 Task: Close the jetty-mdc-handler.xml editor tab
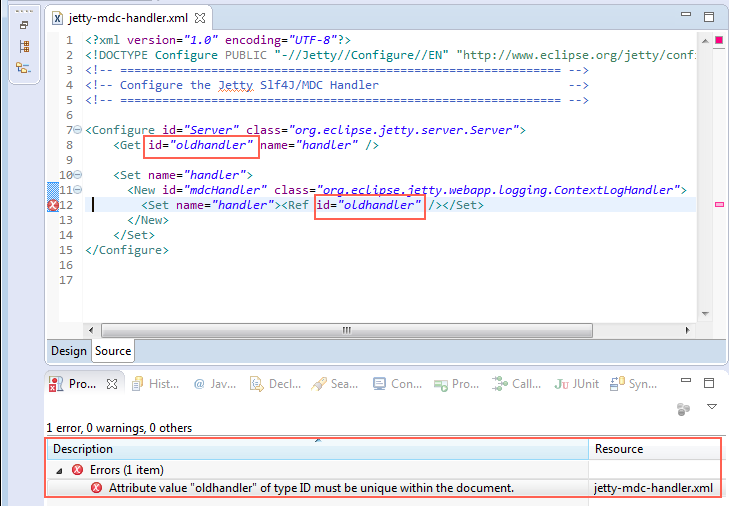click(200, 18)
